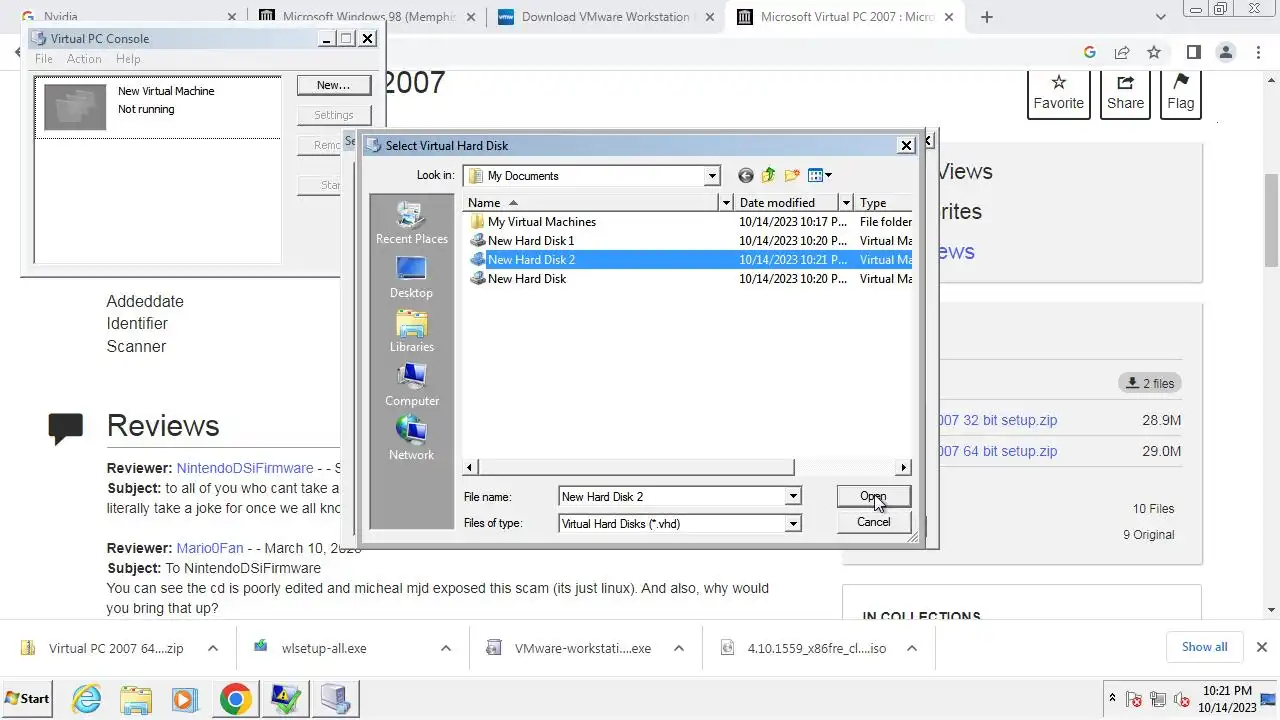Screen dimensions: 1280x720
Task: Open Action menu in Virtual PC Console
Action: click(x=84, y=59)
